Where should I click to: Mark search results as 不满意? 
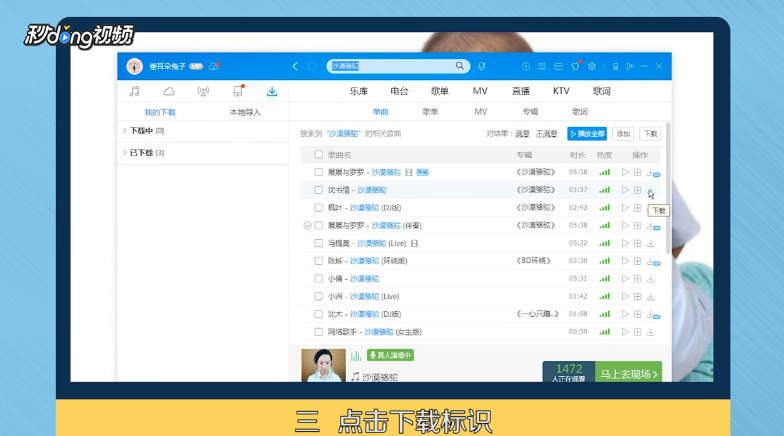point(546,134)
